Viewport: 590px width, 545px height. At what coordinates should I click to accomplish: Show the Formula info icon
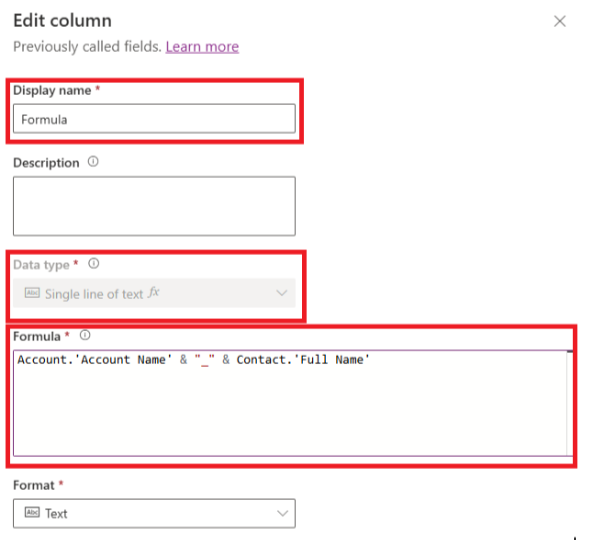coord(85,335)
